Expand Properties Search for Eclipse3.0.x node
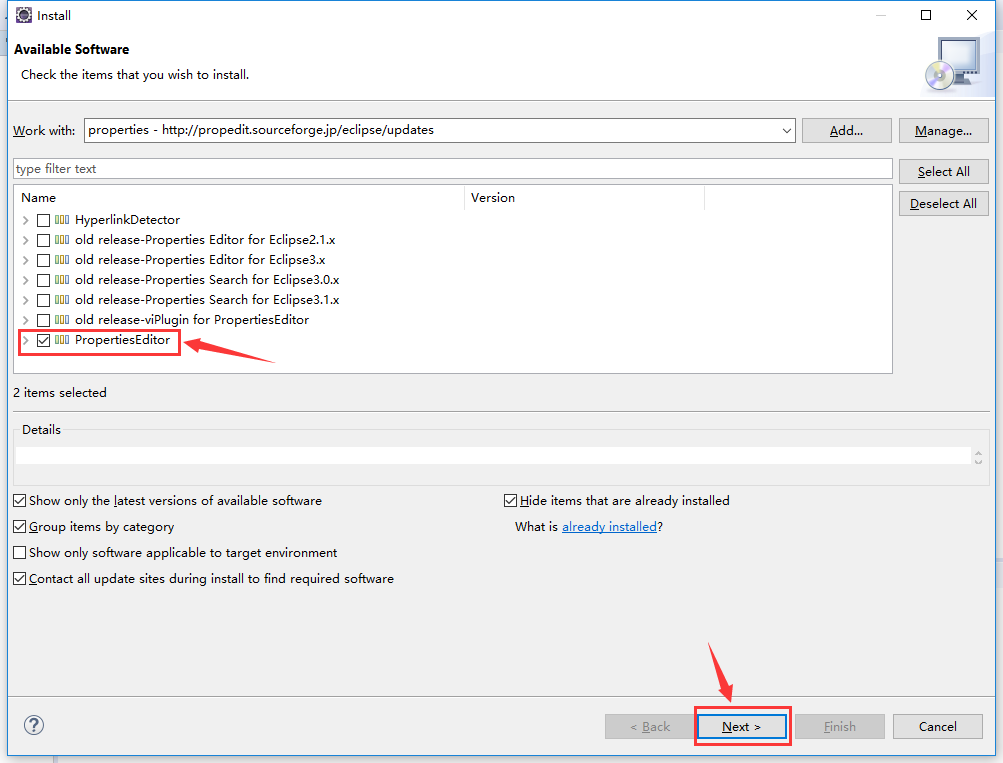This screenshot has height=763, width=1003. coord(26,280)
